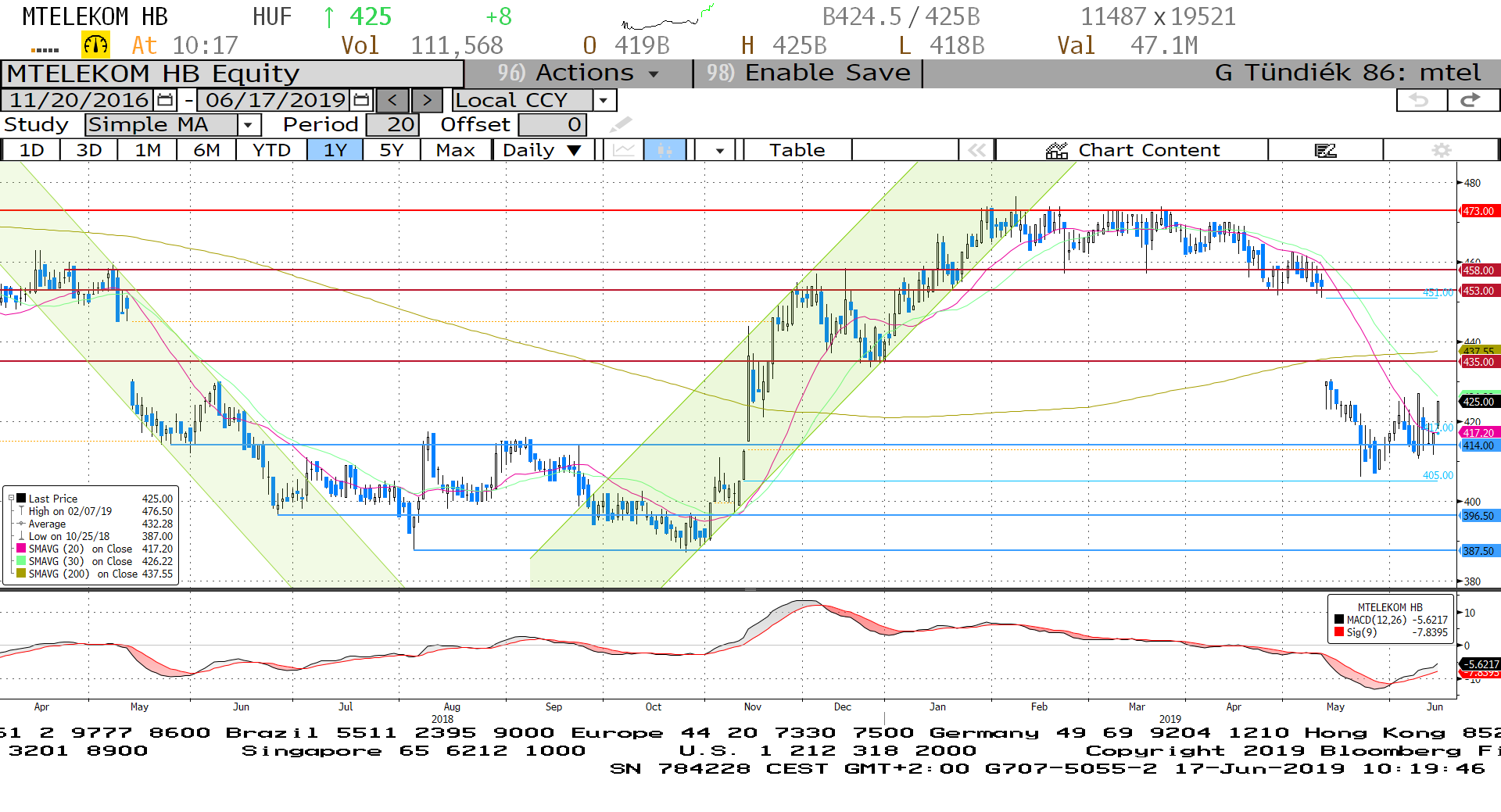
Task: Select the 1M range tab
Action: pyautogui.click(x=148, y=150)
